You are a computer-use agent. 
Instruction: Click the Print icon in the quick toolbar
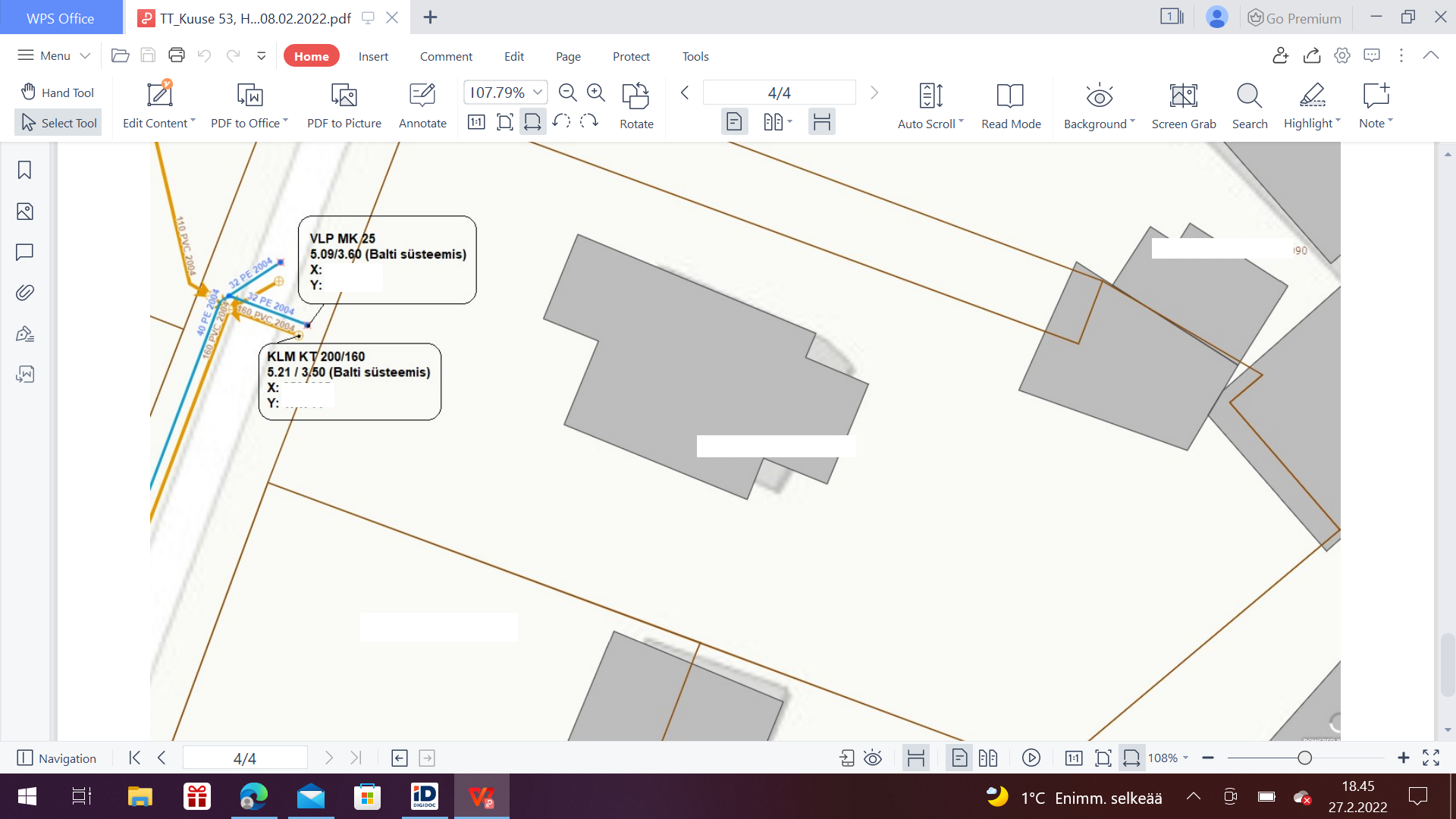pos(177,55)
